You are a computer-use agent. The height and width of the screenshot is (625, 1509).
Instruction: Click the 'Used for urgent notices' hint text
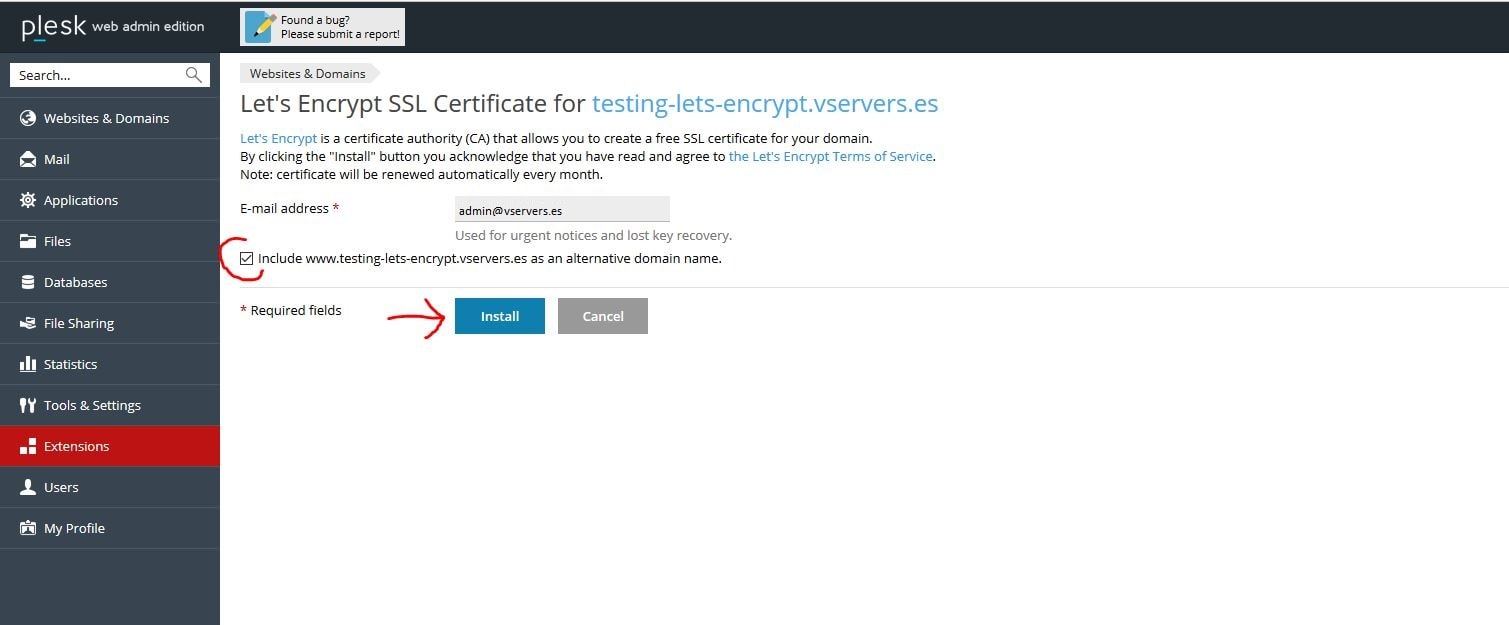[593, 236]
